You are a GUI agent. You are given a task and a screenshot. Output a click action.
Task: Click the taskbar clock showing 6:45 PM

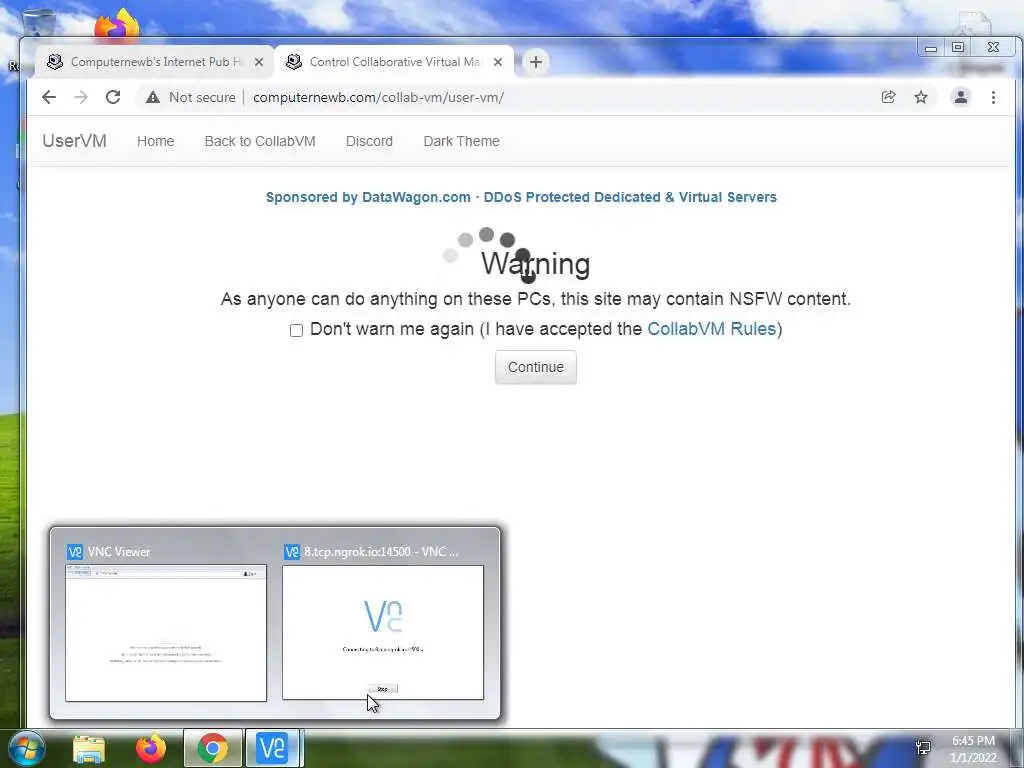pyautogui.click(x=973, y=749)
